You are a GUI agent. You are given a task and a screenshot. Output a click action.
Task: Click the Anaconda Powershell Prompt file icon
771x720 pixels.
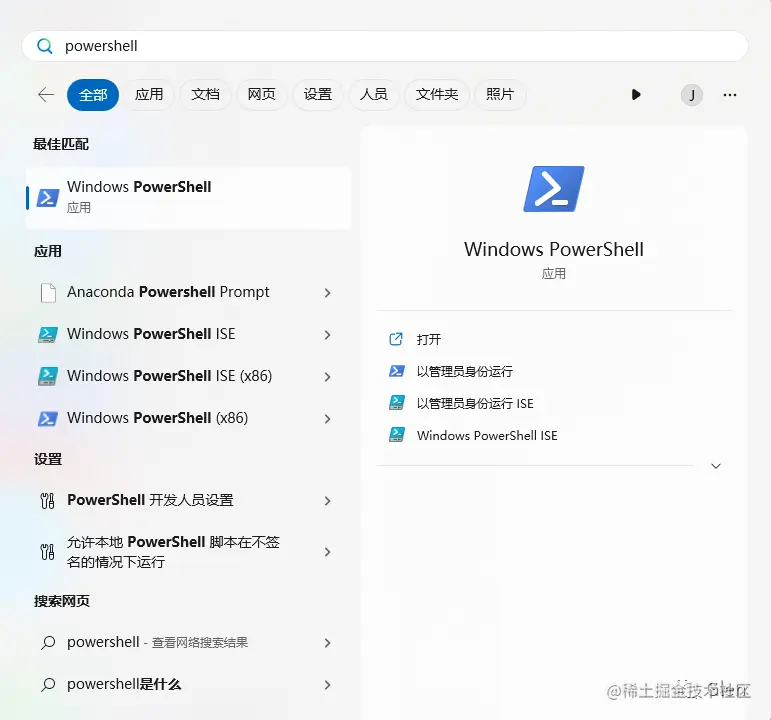[48, 293]
